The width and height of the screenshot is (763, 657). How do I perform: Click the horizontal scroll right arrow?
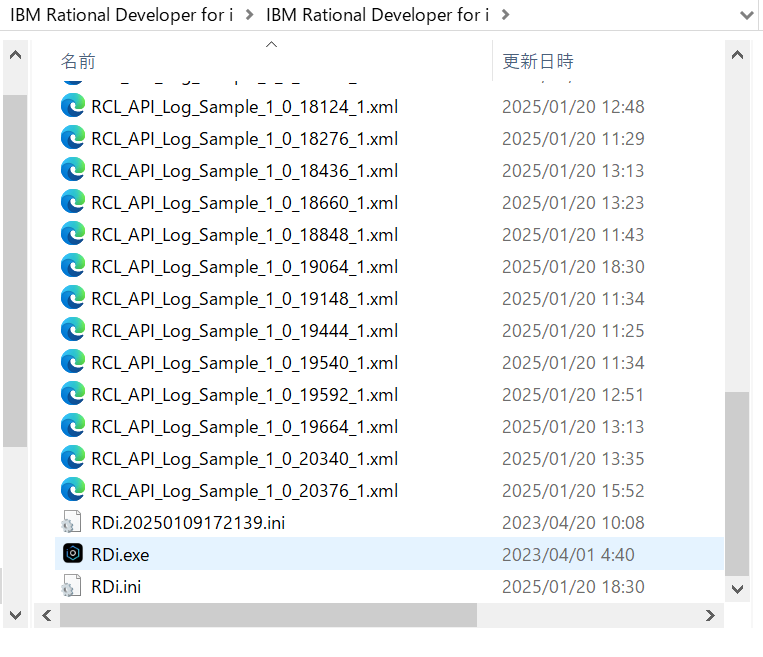pos(710,616)
